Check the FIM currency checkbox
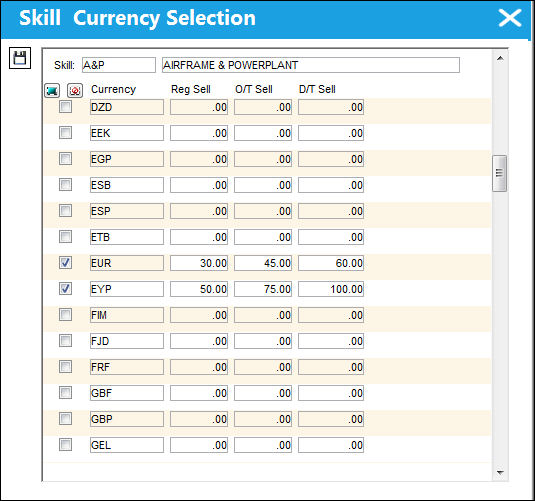Image resolution: width=535 pixels, height=501 pixels. (x=65, y=315)
